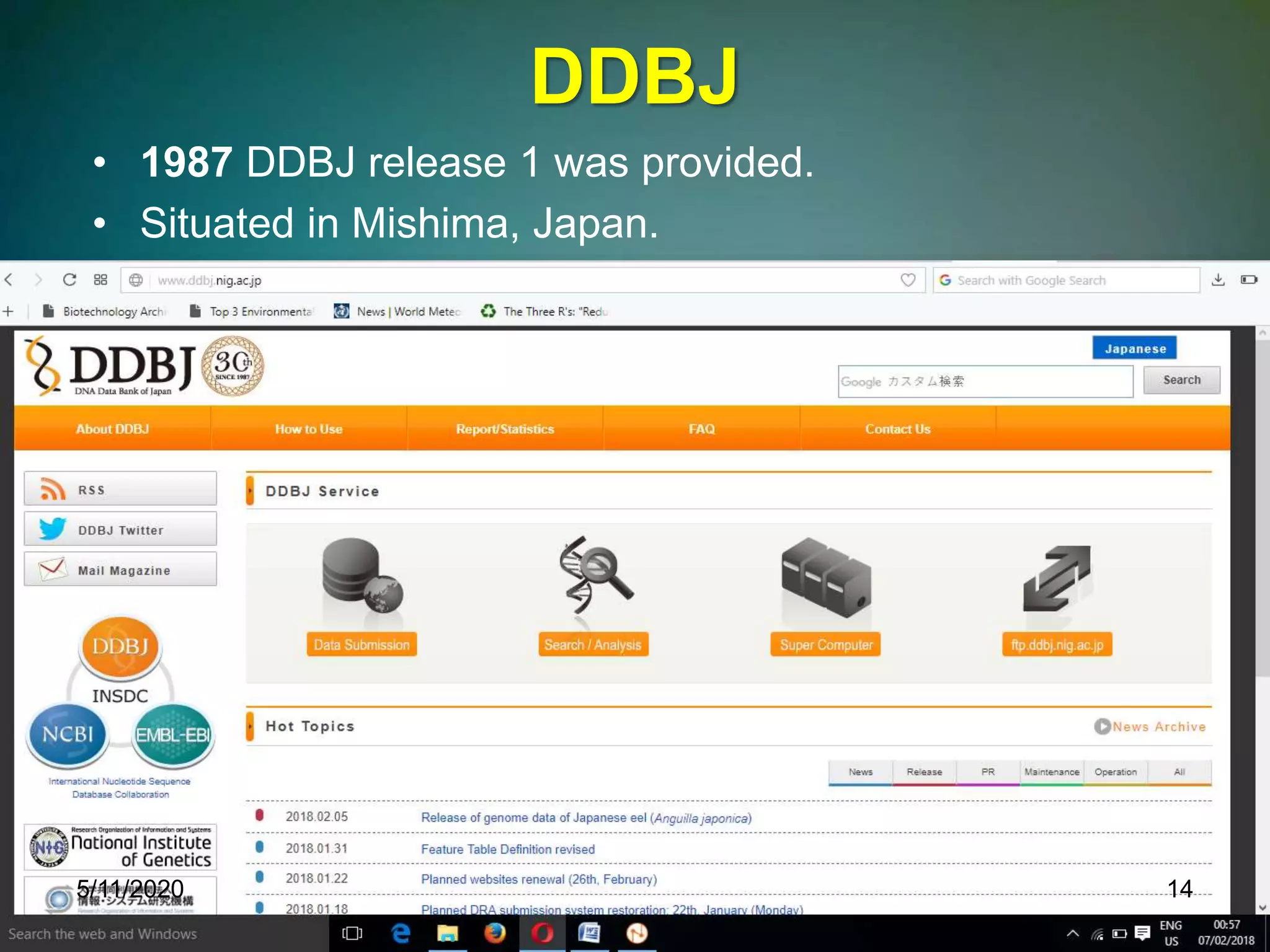1270x952 pixels.
Task: Click in the Google custom search field
Action: (x=985, y=381)
